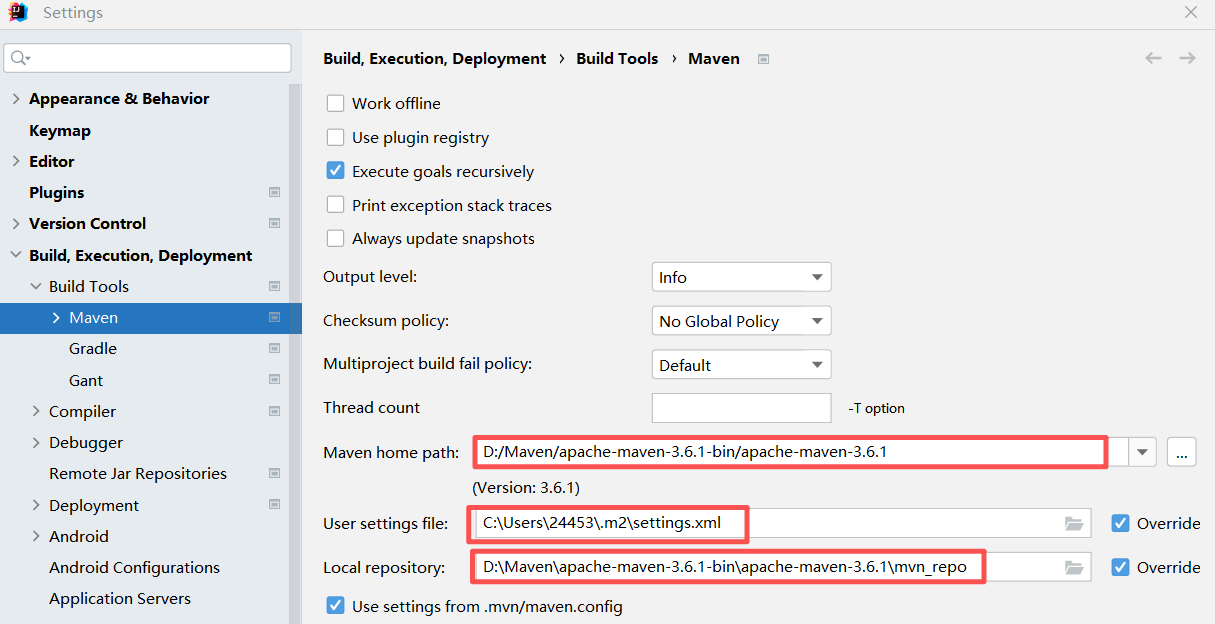This screenshot has height=624, width=1215.
Task: Expand the Deployment node
Action: (x=35, y=505)
